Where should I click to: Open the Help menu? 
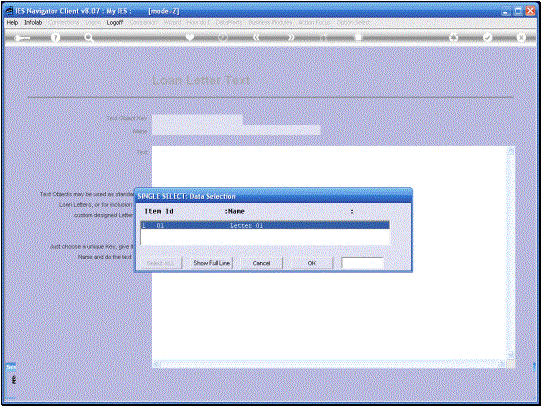(x=12, y=22)
